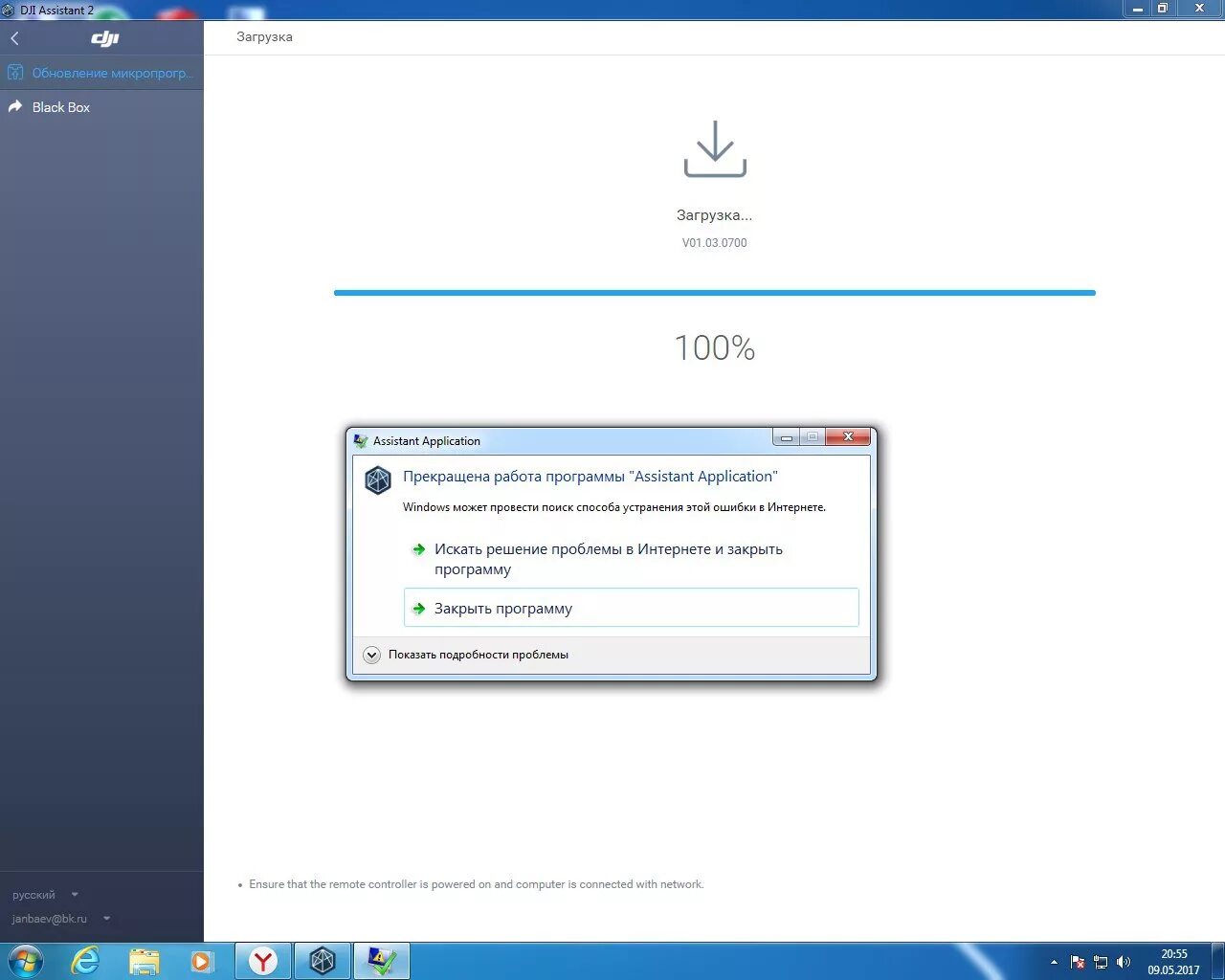Click error heading Прекращена работа программы

click(590, 477)
